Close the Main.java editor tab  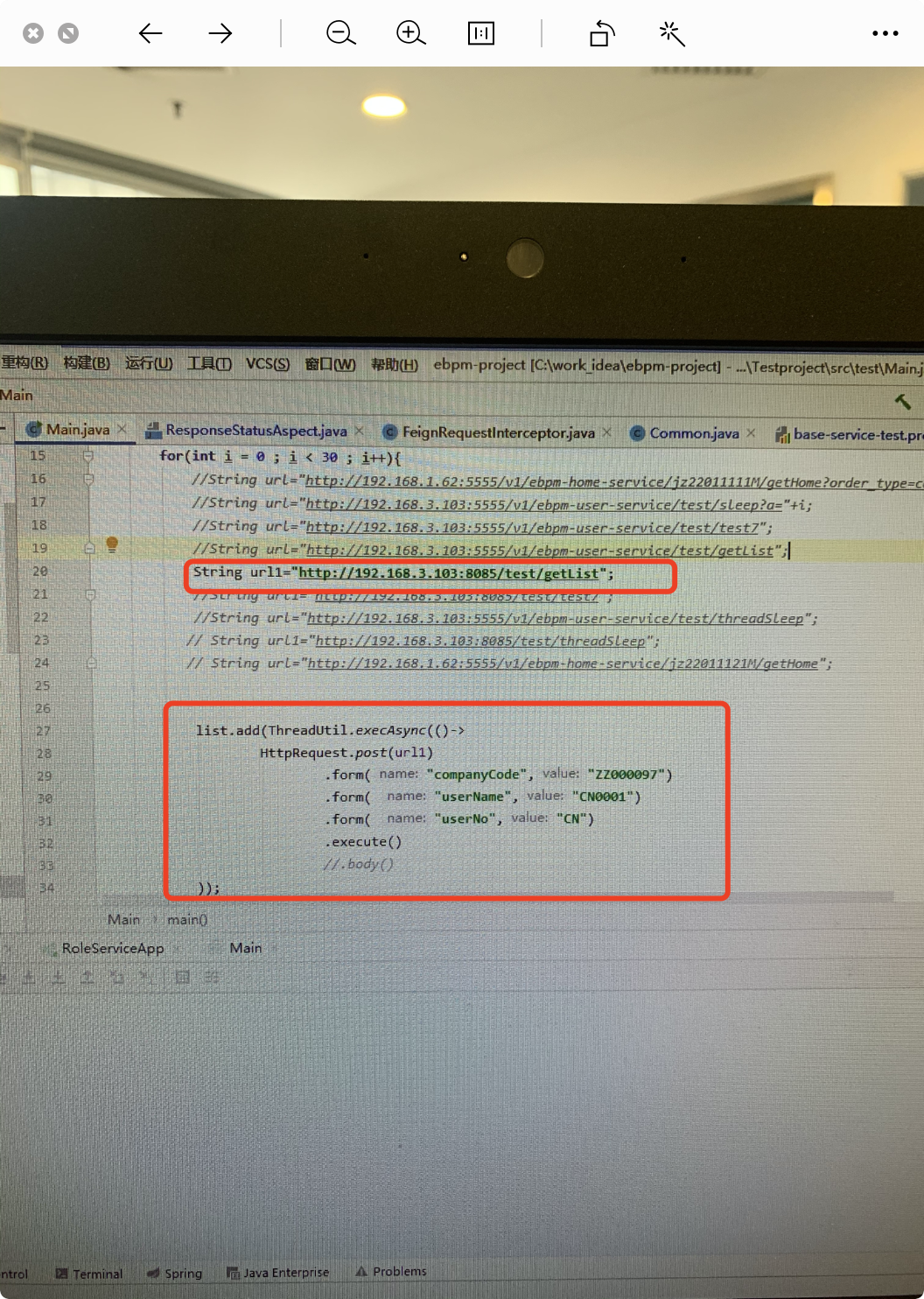(x=122, y=429)
